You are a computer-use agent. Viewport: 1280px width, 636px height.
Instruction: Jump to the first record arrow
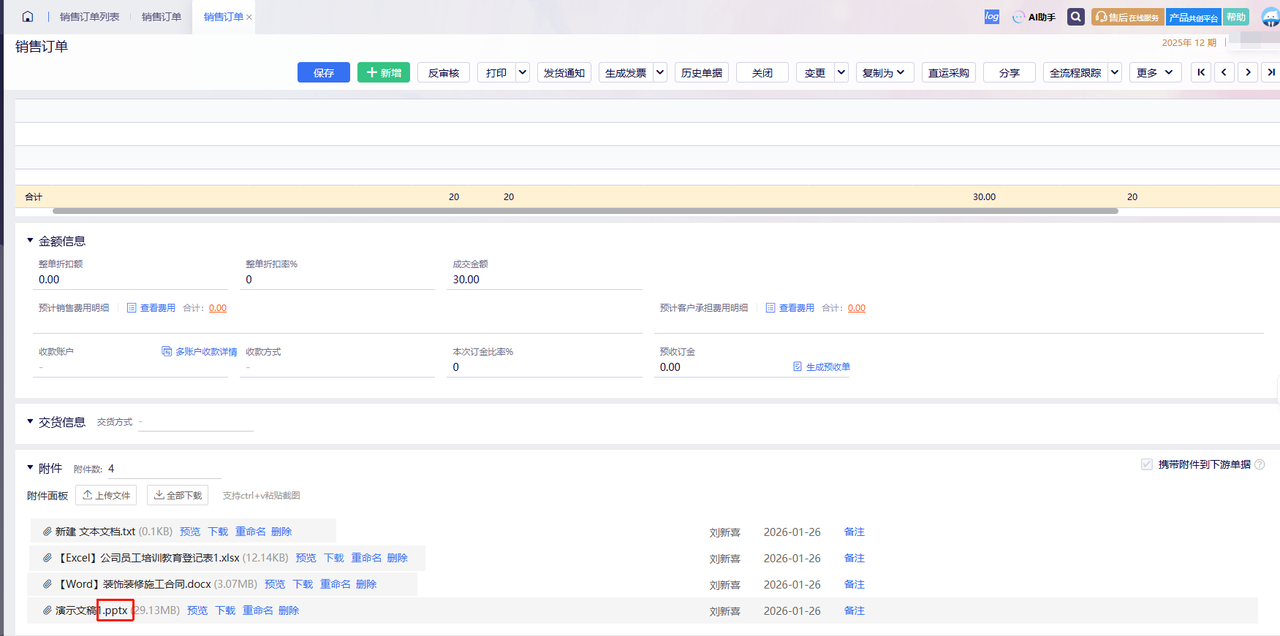[x=1201, y=72]
